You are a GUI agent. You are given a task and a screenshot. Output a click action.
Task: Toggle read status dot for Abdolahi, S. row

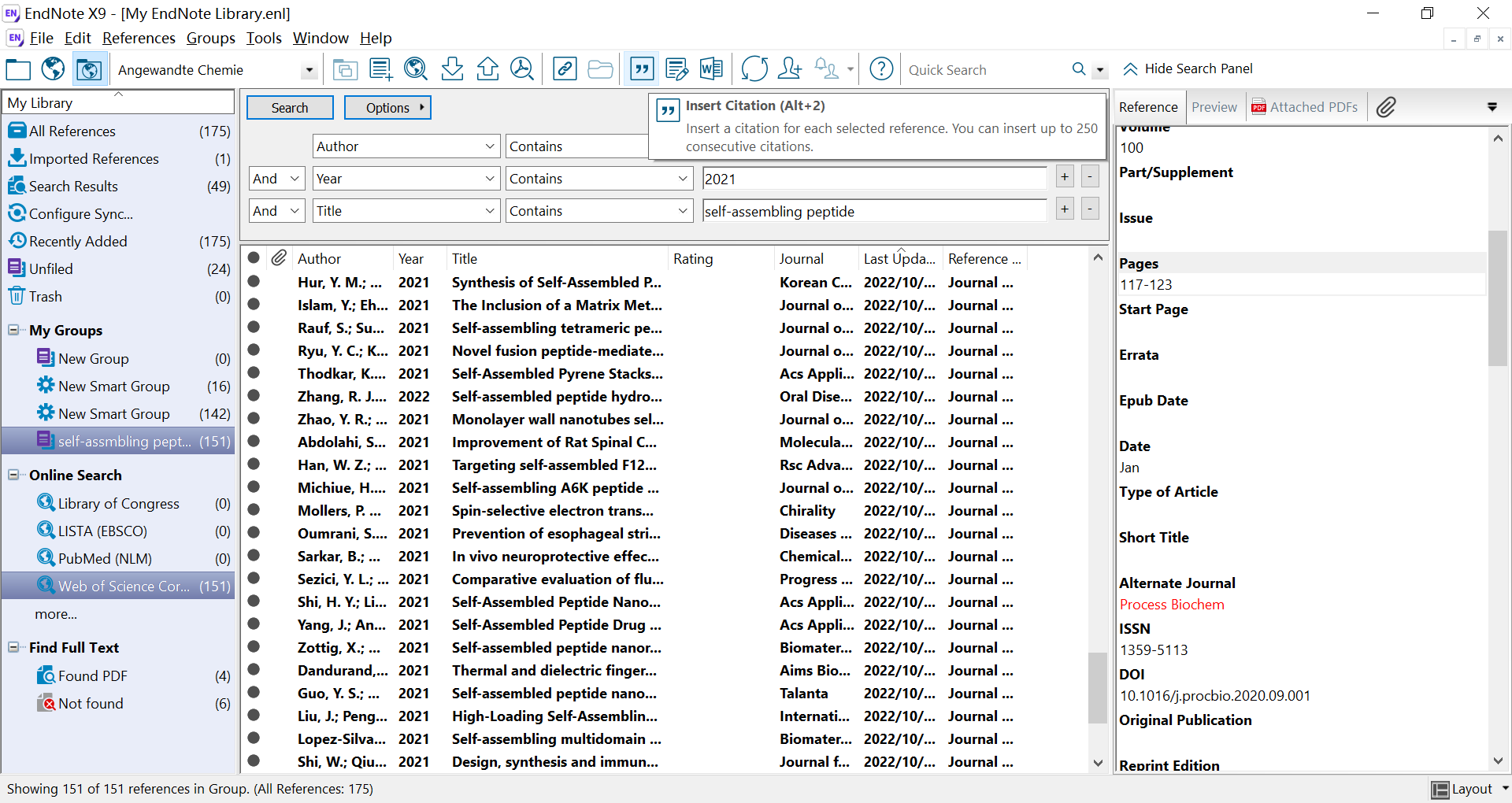254,441
